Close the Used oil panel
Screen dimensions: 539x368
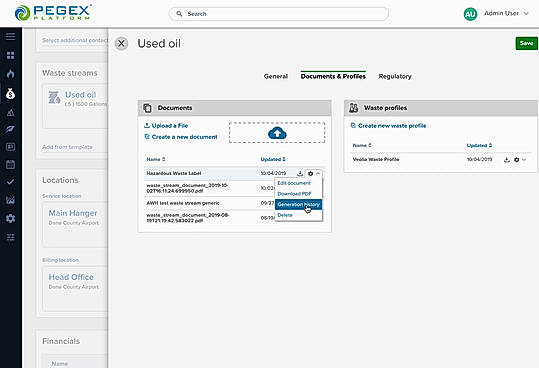(121, 43)
